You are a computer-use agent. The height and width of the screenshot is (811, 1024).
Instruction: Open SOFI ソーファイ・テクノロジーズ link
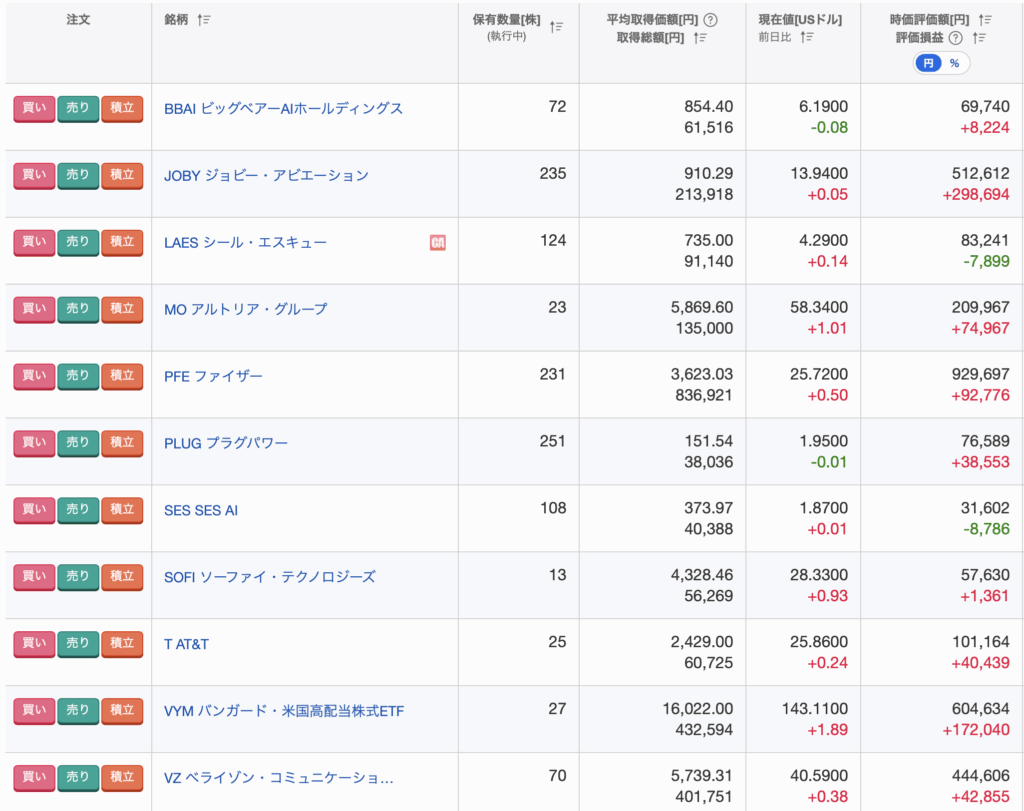click(269, 577)
